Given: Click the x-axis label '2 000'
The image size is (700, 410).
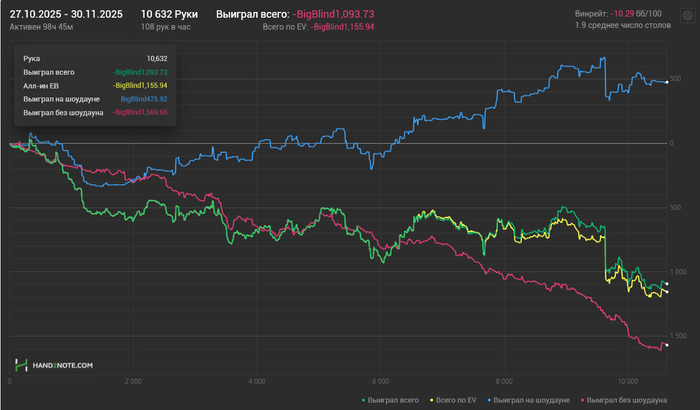Looking at the screenshot, I should pos(133,381).
